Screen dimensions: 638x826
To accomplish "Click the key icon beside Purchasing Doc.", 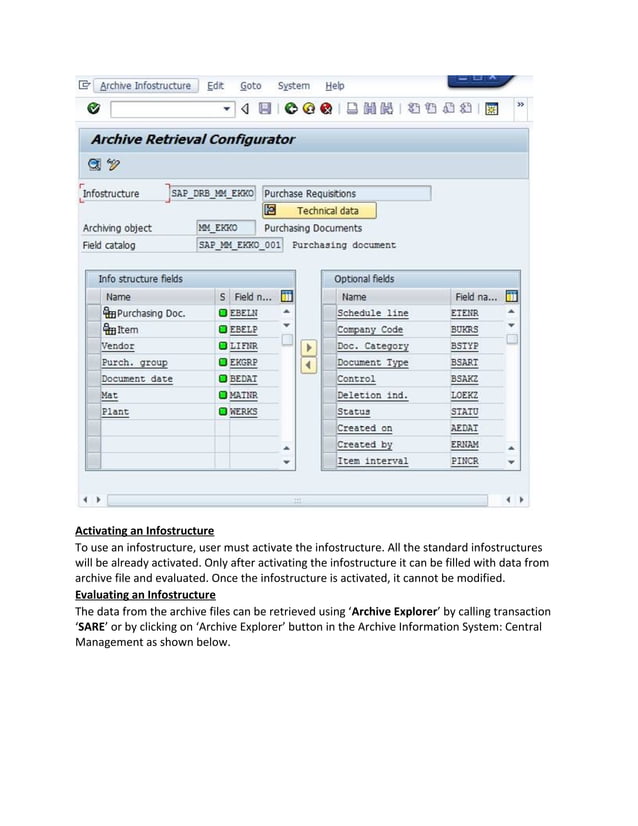I will [x=109, y=313].
